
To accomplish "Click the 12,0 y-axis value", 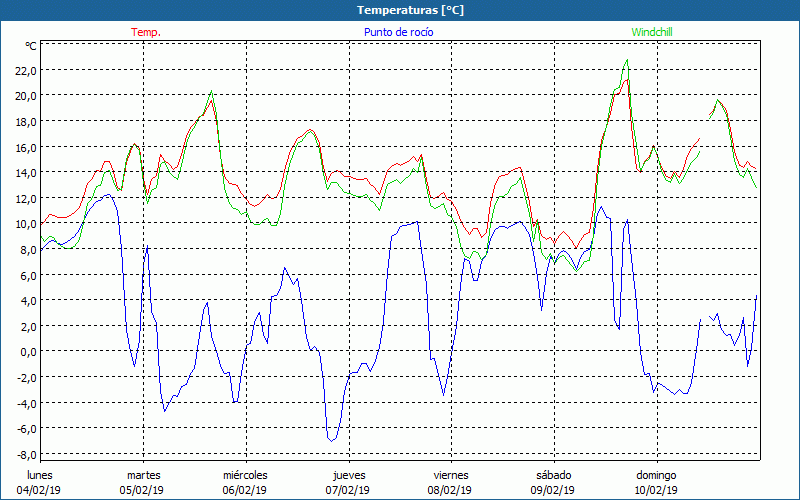I will click(26, 198).
